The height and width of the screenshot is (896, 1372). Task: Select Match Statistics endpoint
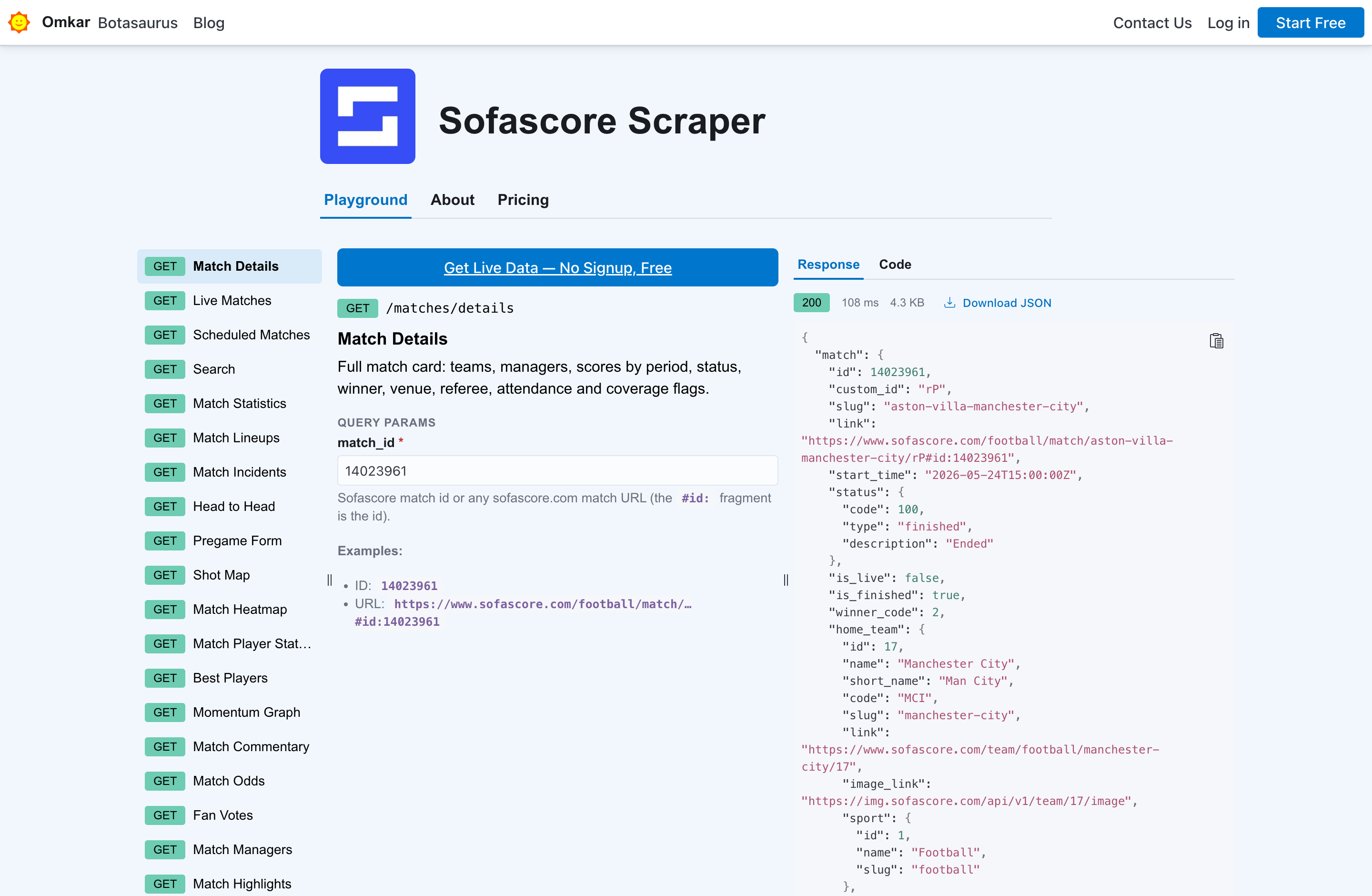coord(230,404)
